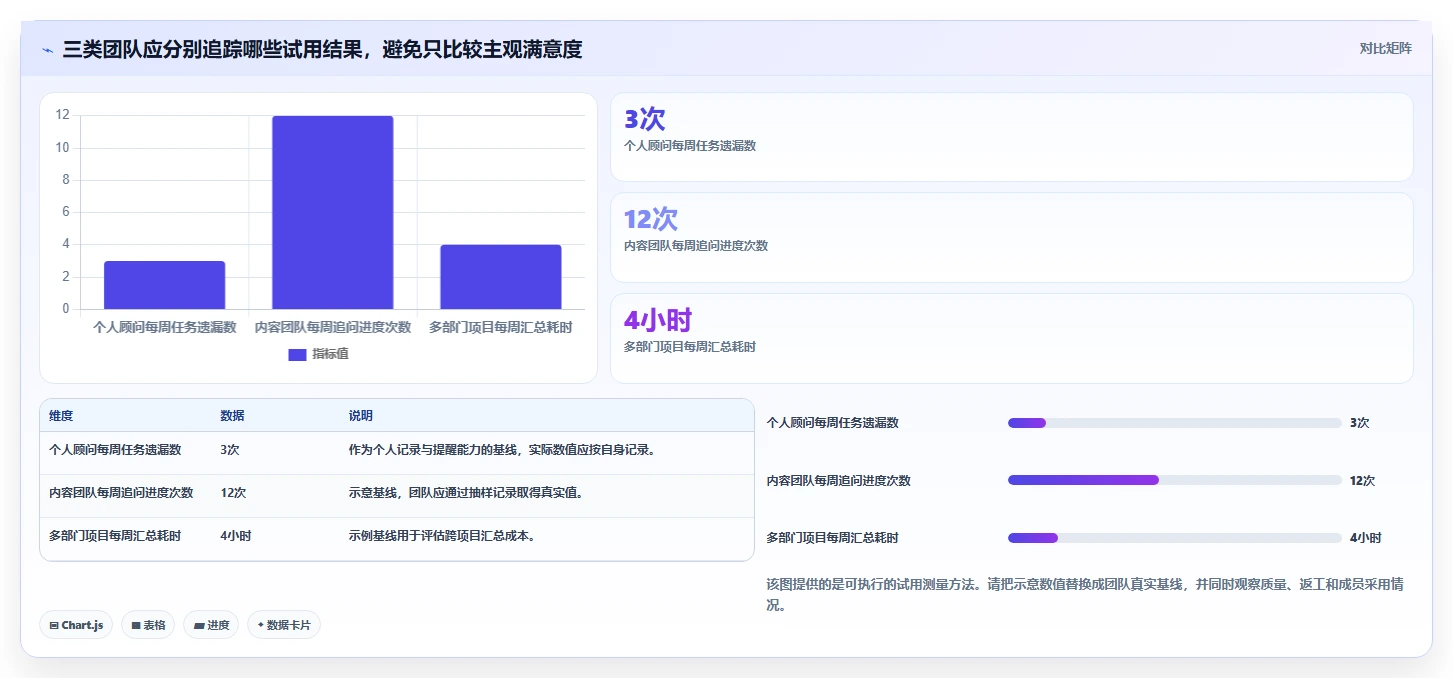Click the 说明 table column header
The image size is (1453, 678).
click(x=360, y=416)
